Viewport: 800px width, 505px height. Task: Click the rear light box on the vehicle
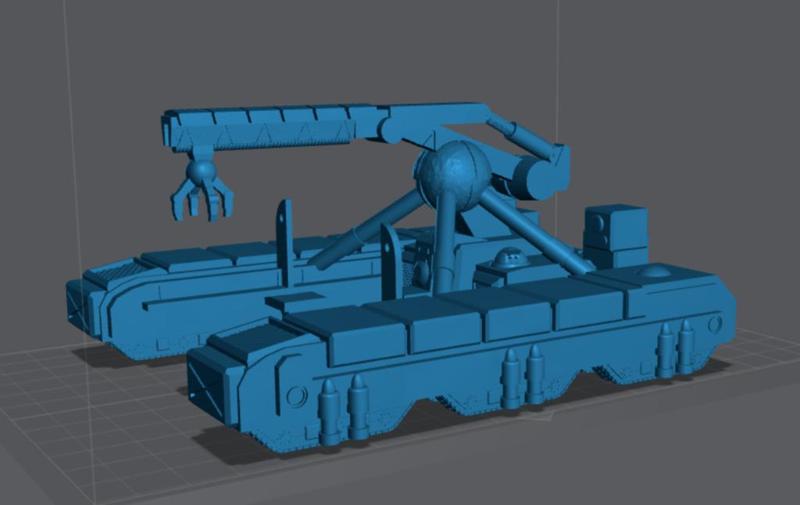pyautogui.click(x=616, y=234)
